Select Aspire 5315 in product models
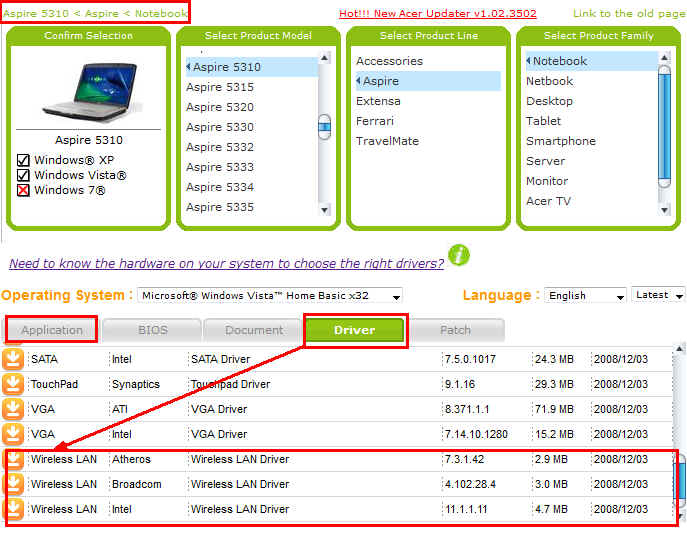687x541 pixels. (x=220, y=87)
